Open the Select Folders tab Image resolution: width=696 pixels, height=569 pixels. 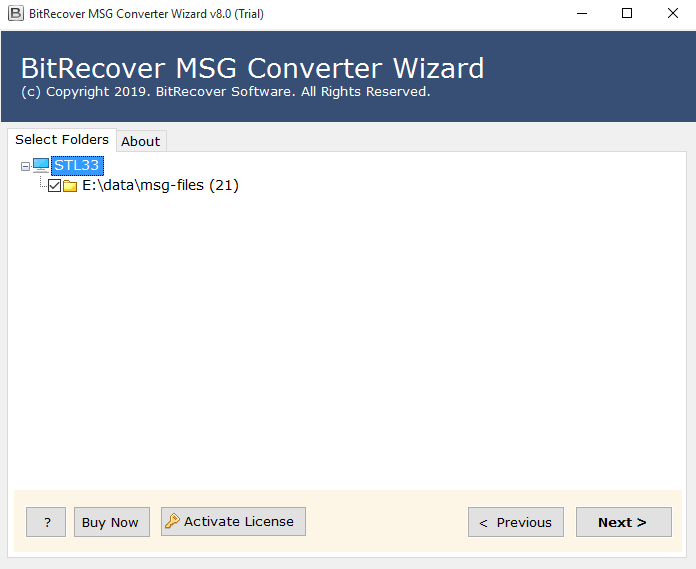[x=62, y=140]
